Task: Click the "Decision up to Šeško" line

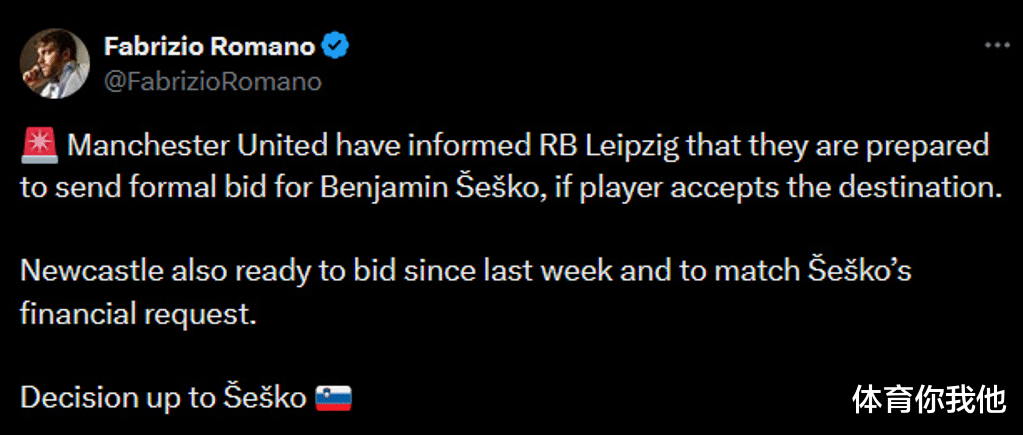Action: [x=163, y=397]
